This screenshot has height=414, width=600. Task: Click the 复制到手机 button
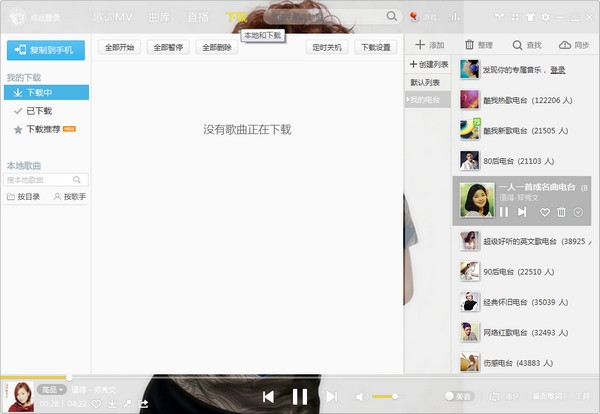click(46, 50)
